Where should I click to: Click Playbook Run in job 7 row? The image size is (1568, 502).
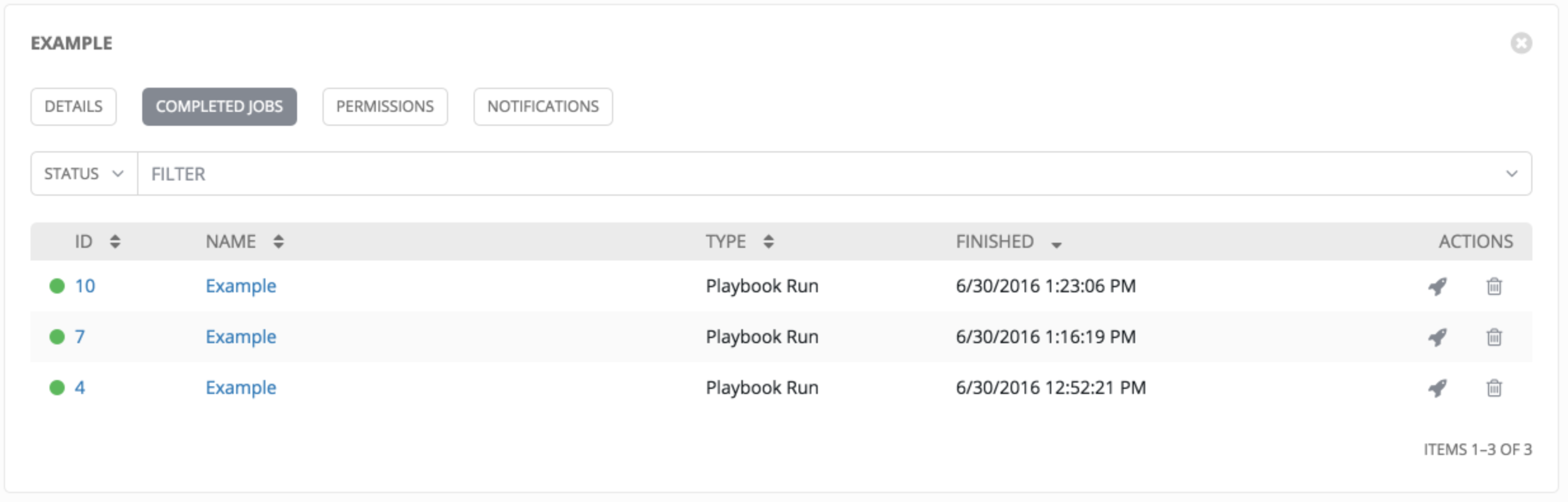pos(762,337)
